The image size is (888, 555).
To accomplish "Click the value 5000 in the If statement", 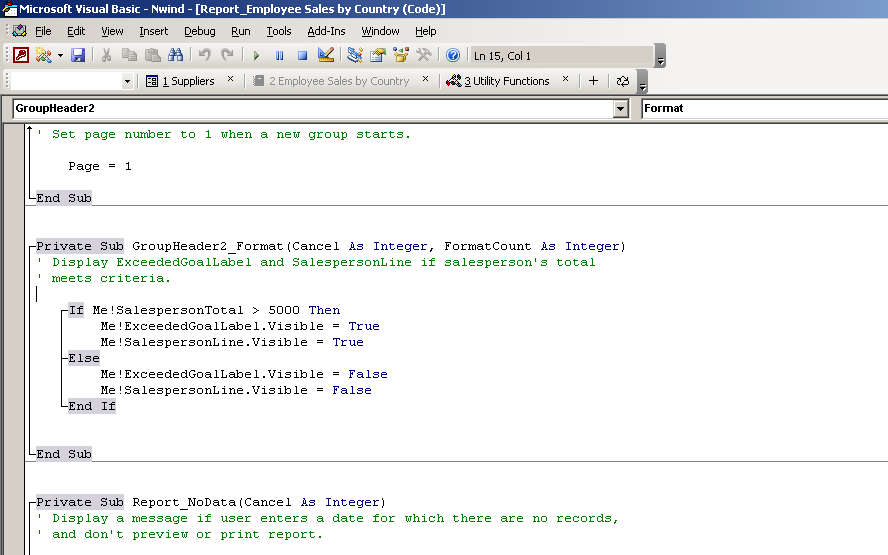I will pos(284,310).
